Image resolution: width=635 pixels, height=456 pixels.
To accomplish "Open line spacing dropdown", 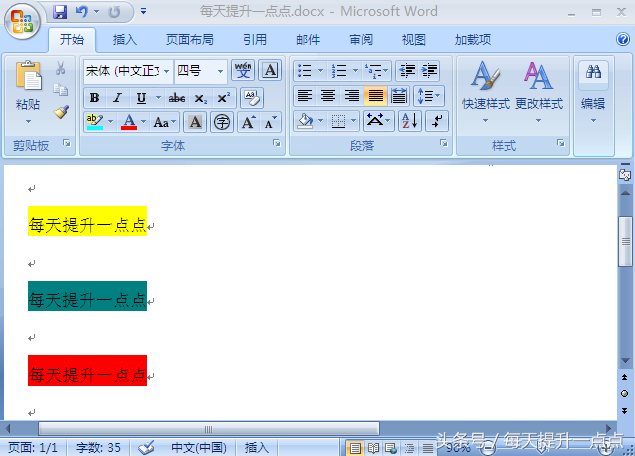I will [x=428, y=96].
